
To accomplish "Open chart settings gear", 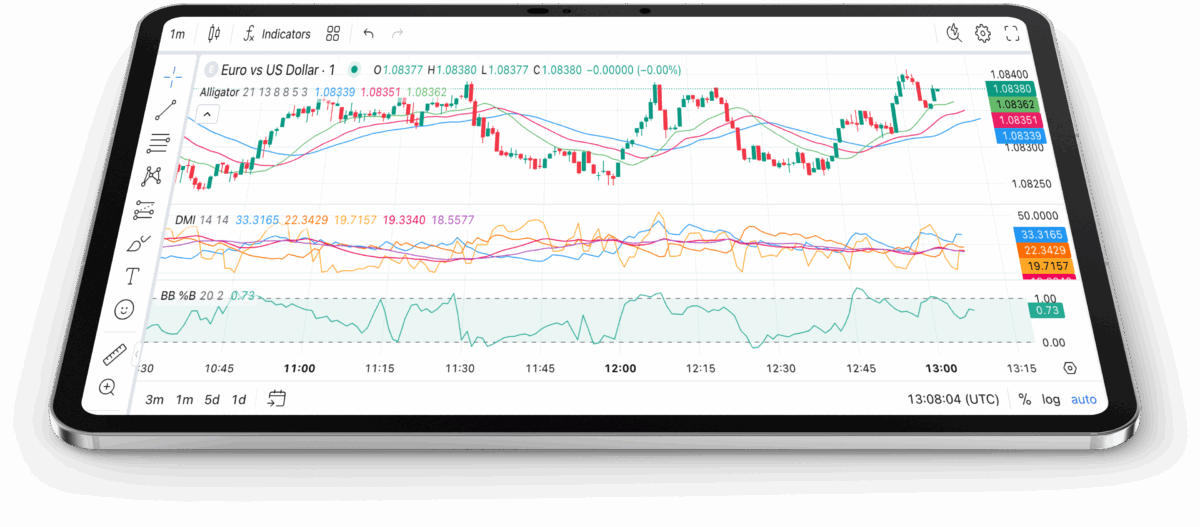I will 983,33.
